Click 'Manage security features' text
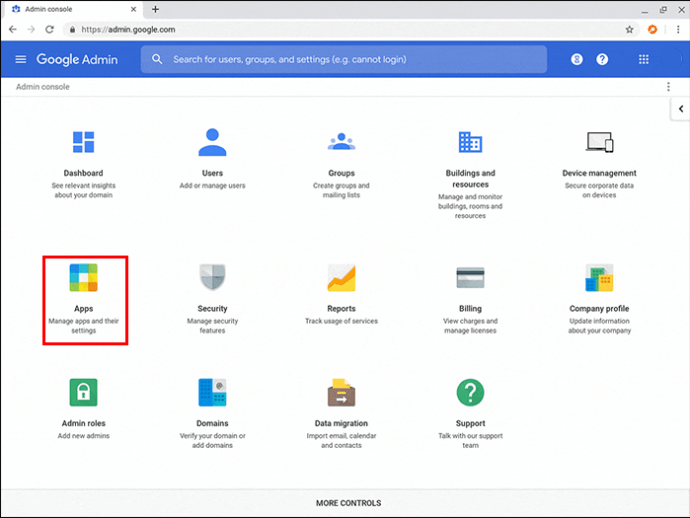Image resolution: width=690 pixels, height=518 pixels. click(212, 326)
